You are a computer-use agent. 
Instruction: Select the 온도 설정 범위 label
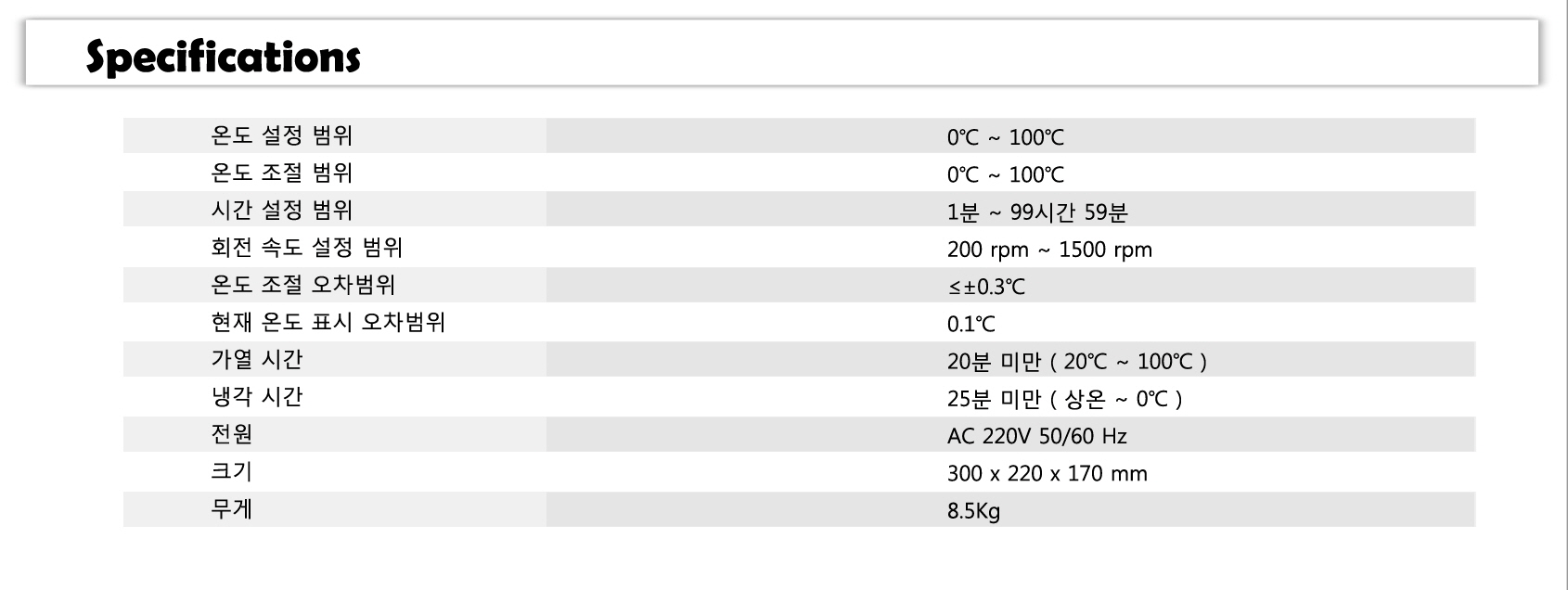pyautogui.click(x=282, y=136)
